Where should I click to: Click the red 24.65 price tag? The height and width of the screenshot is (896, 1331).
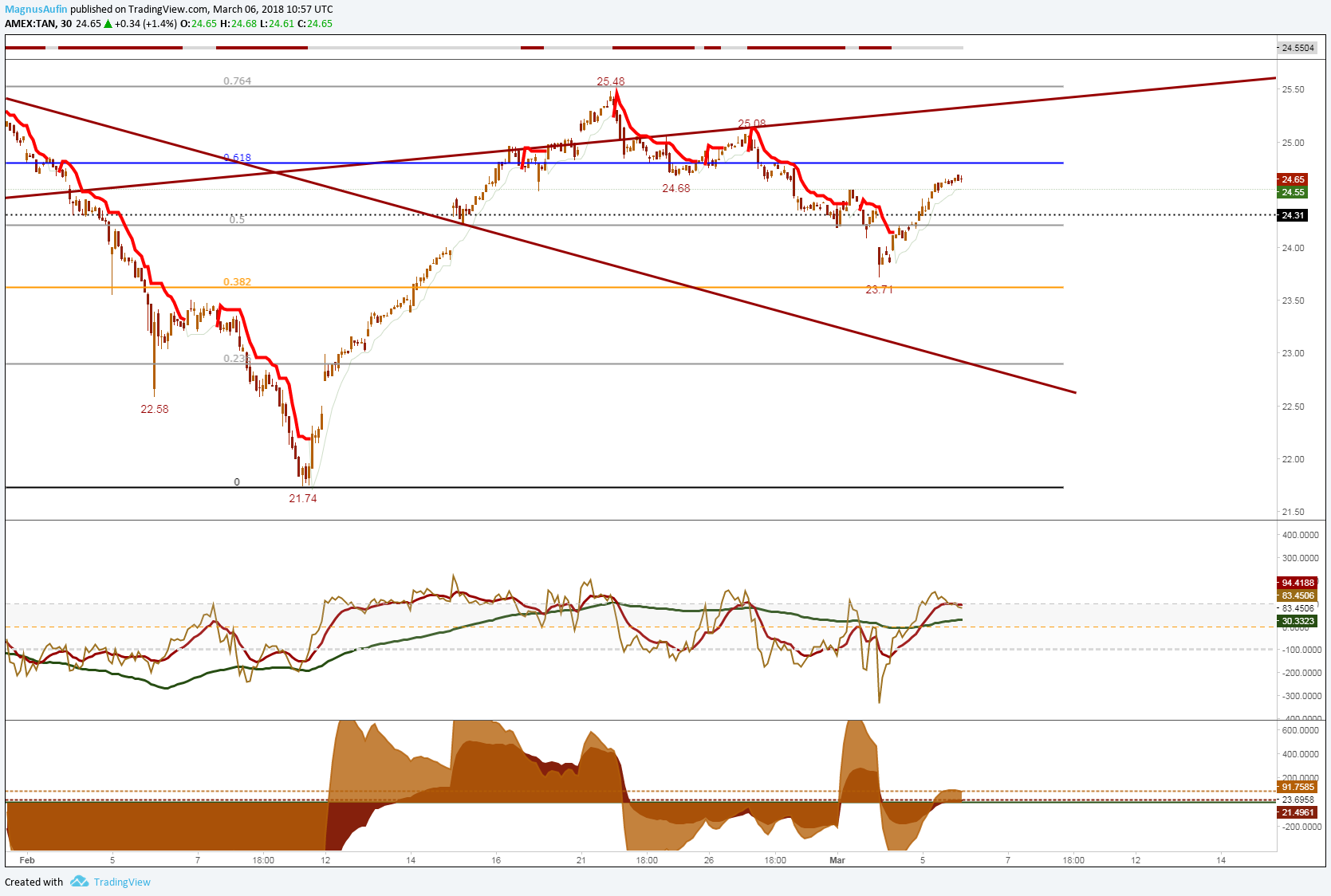(1293, 179)
